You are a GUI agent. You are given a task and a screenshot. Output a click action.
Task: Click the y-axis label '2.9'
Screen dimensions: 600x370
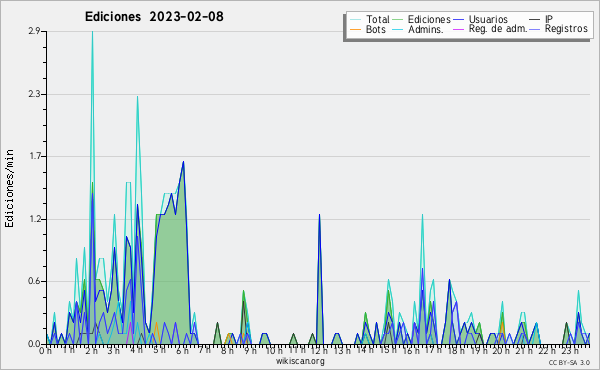coord(34,31)
